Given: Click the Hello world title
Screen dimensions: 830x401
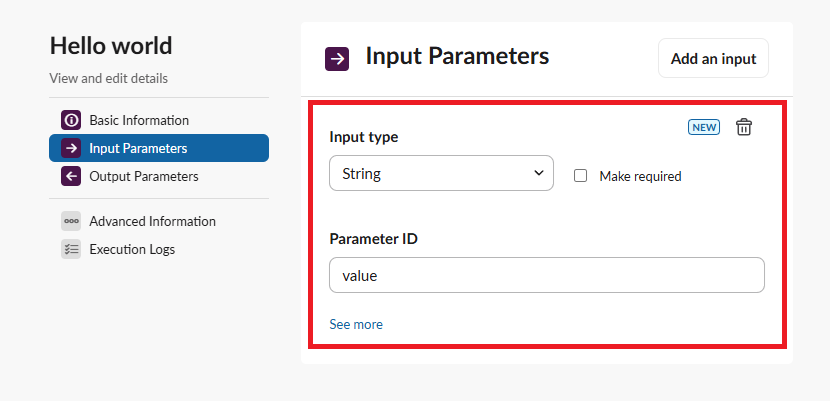Looking at the screenshot, I should click(x=111, y=45).
